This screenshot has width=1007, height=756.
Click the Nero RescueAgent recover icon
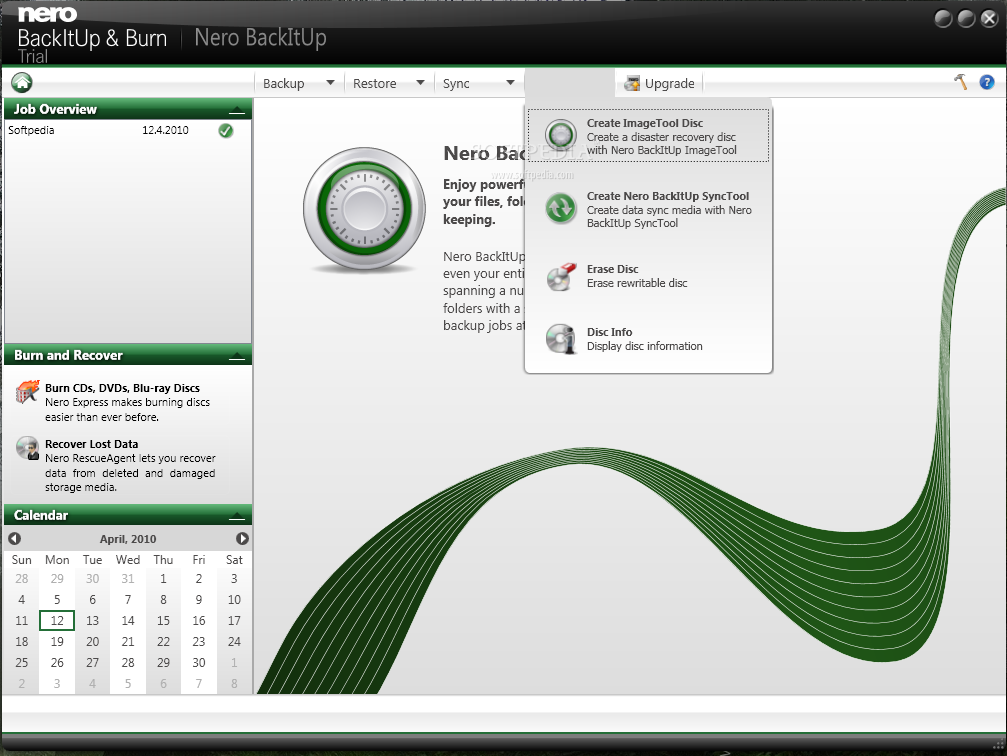(x=28, y=448)
